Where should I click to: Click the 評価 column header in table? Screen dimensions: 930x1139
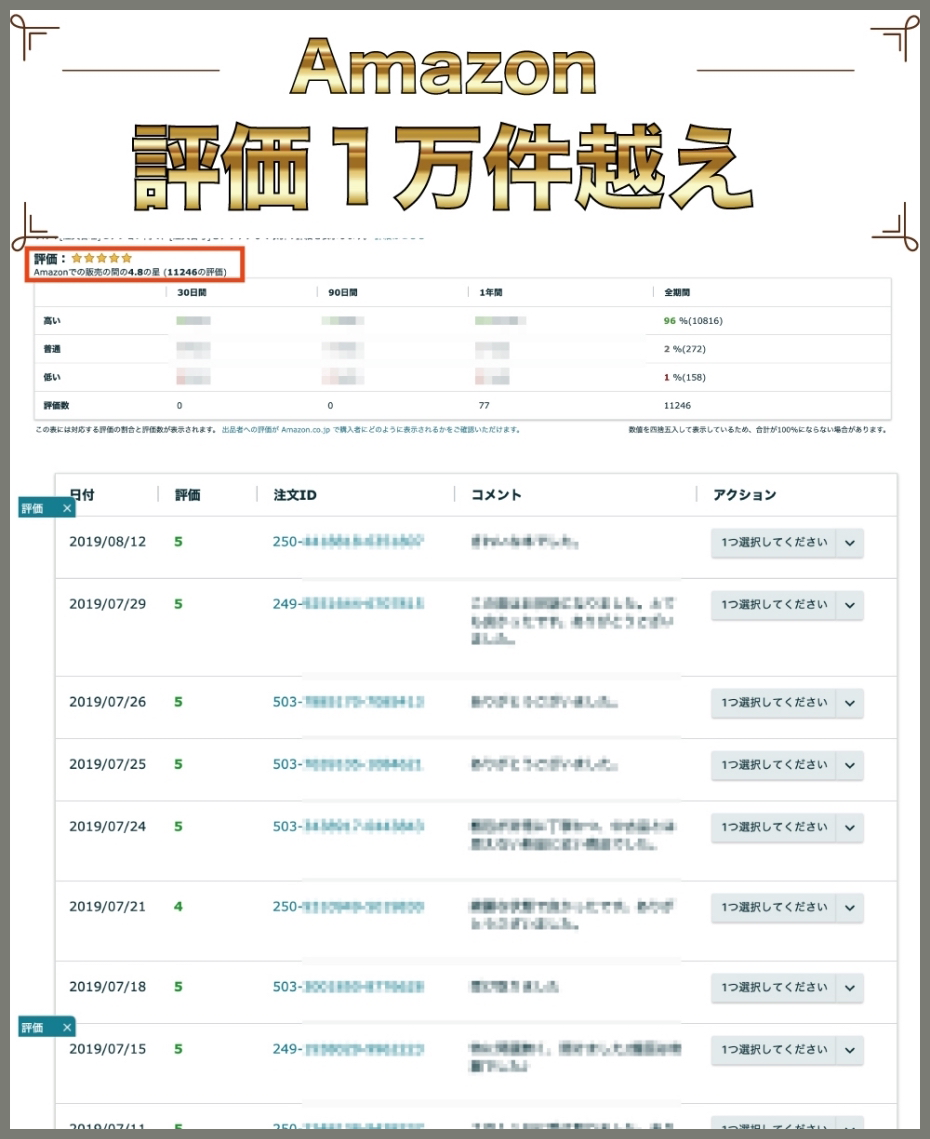pos(187,495)
